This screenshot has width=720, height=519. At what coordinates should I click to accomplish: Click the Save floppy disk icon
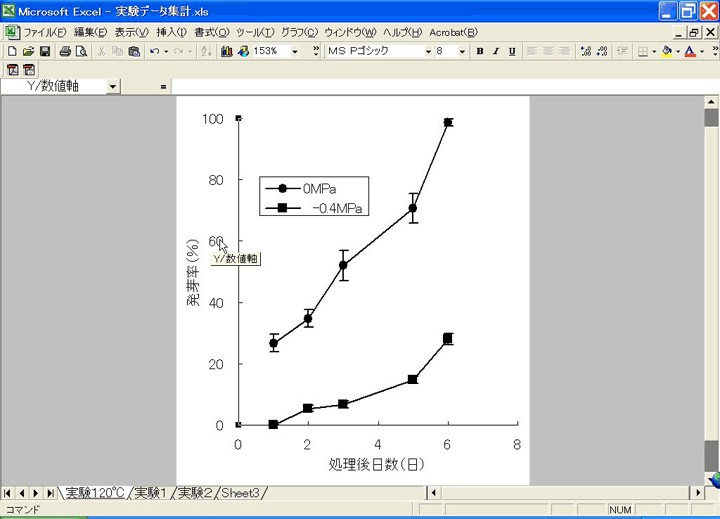pos(44,51)
